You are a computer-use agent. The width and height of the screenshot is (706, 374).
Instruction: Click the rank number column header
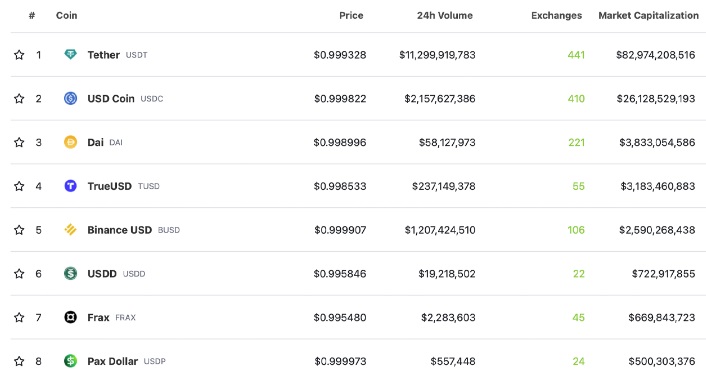(32, 15)
